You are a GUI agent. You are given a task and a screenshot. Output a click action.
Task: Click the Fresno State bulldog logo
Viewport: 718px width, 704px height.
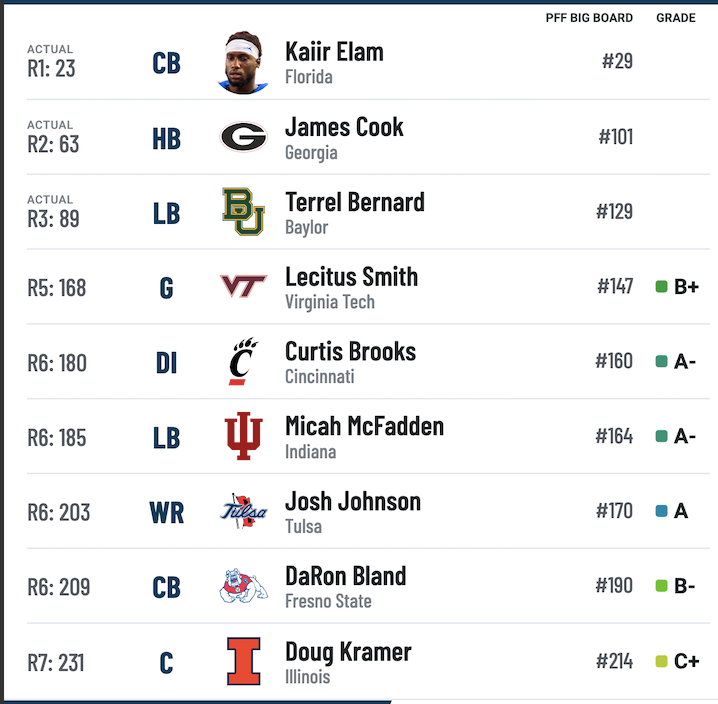click(243, 585)
